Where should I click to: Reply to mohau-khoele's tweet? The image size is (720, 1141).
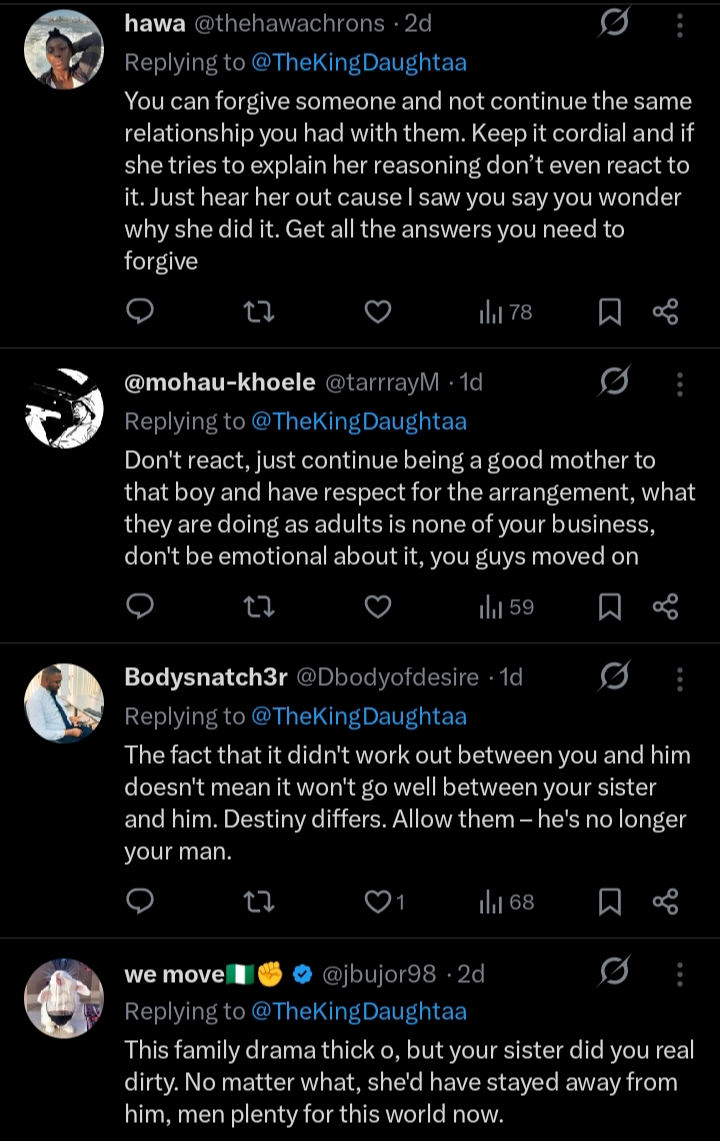pos(141,606)
